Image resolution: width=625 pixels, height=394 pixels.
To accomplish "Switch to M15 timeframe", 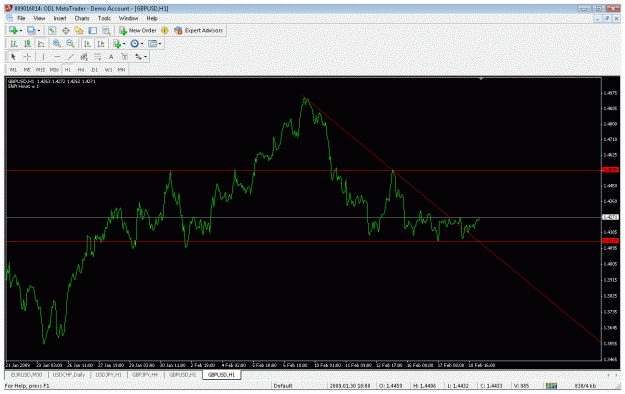I will 40,70.
